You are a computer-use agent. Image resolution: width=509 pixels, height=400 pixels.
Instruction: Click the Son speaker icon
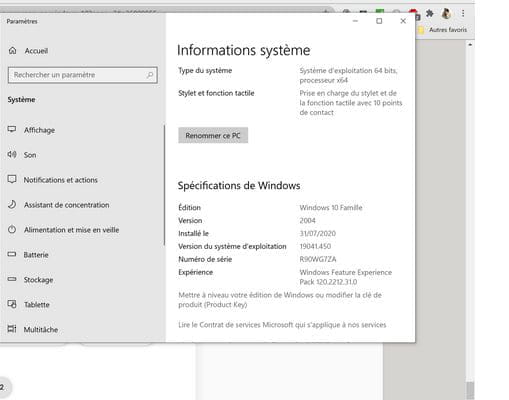12,154
